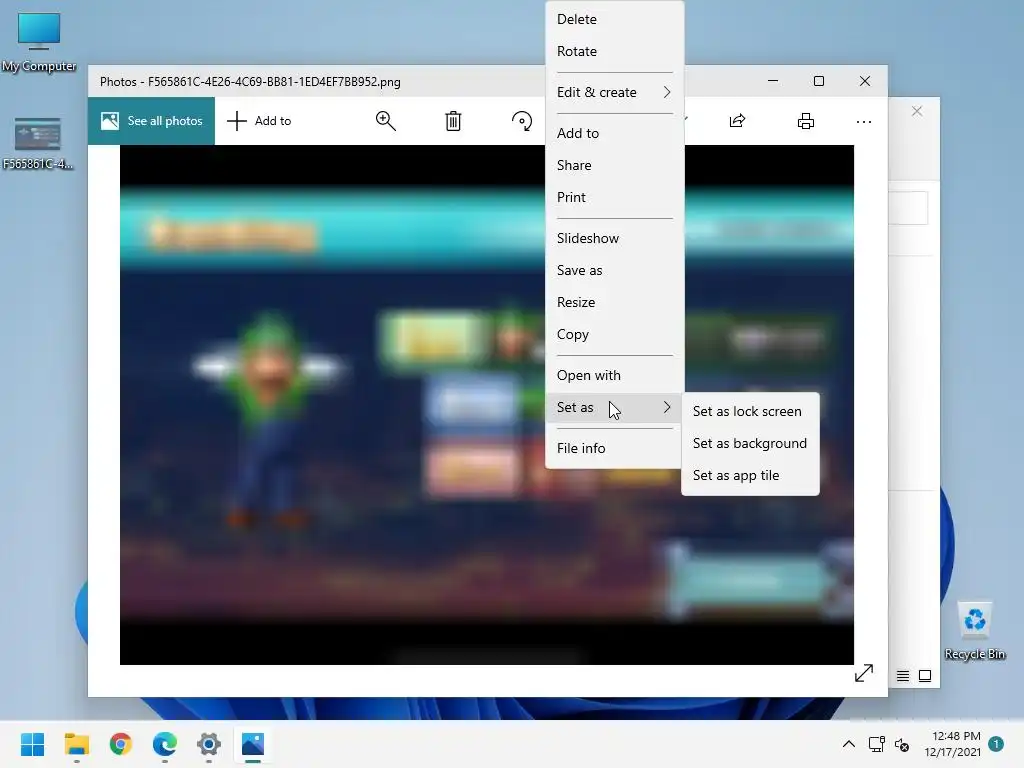Screen dimensions: 1024x768
Task: Select Rotate from the context menu
Action: 615,51
